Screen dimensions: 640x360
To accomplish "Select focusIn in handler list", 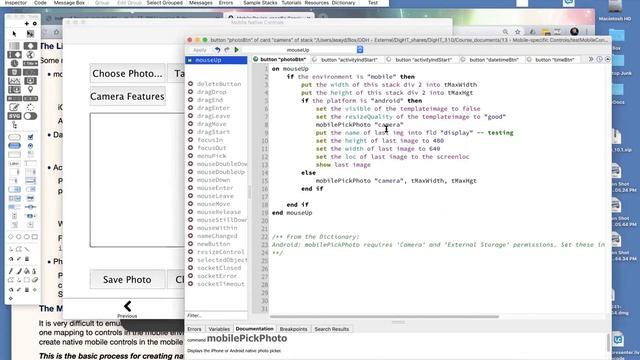I will tap(210, 140).
